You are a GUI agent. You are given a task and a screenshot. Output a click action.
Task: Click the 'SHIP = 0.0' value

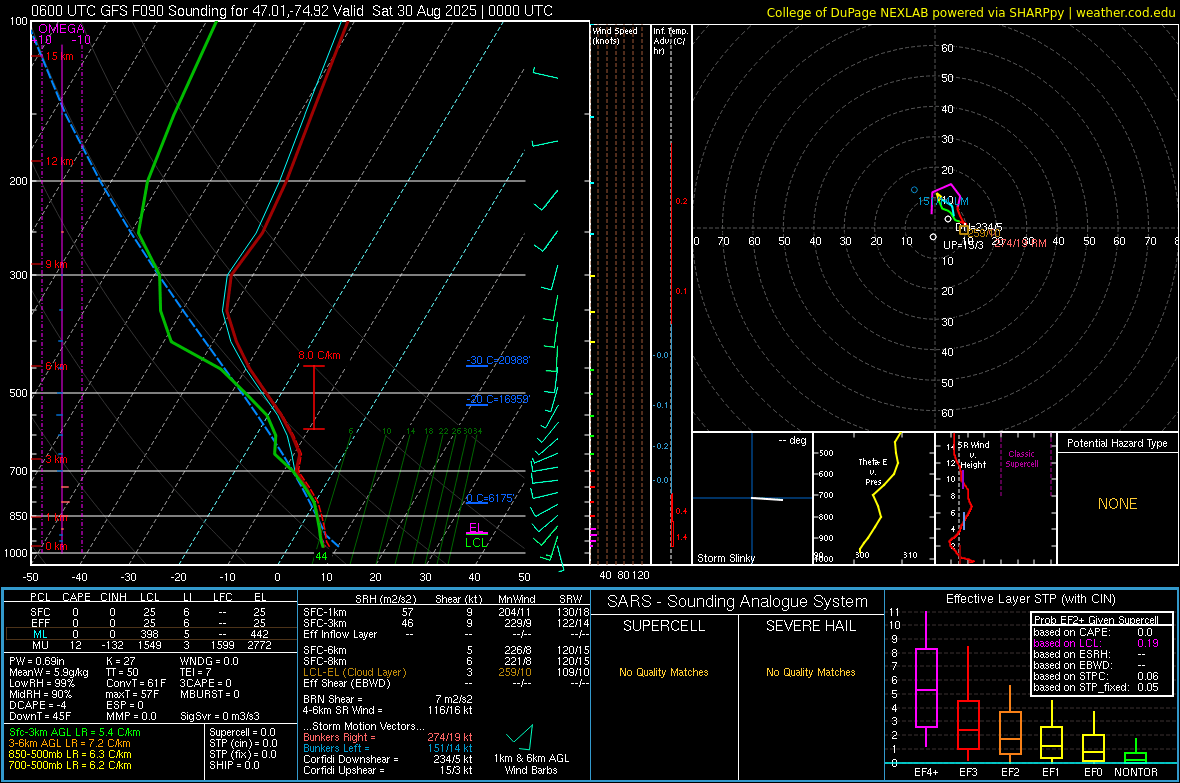[x=234, y=766]
